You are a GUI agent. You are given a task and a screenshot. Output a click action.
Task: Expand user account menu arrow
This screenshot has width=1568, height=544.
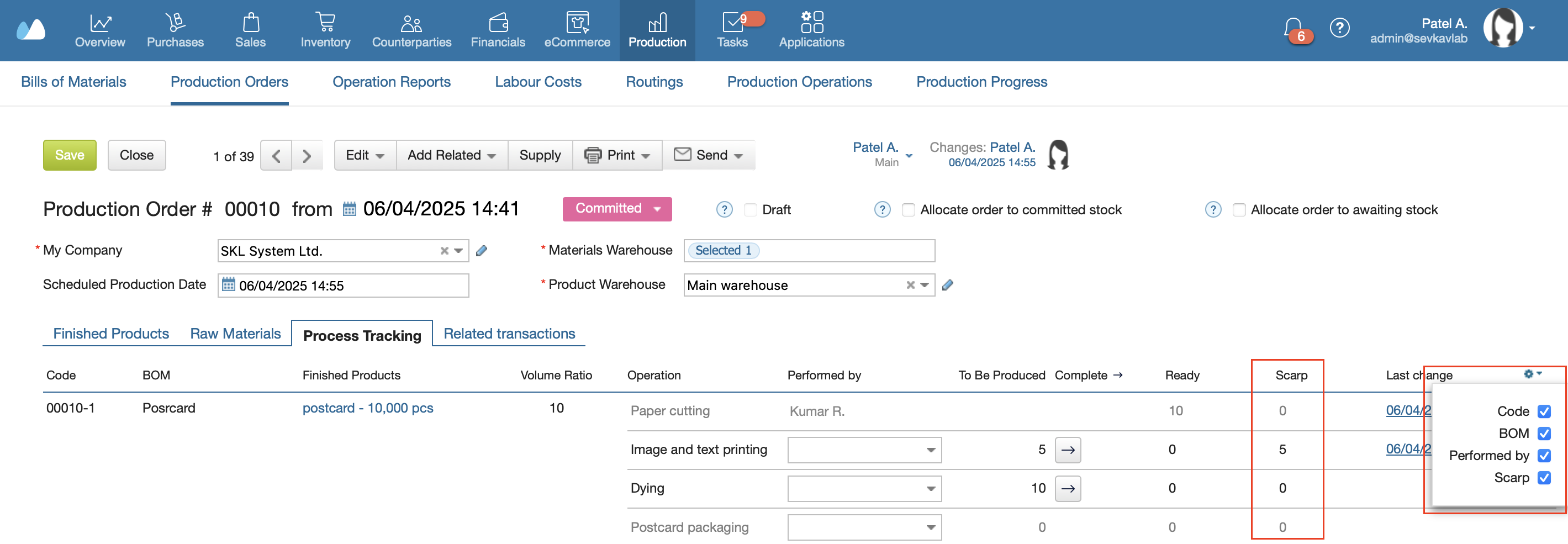[x=1532, y=28]
